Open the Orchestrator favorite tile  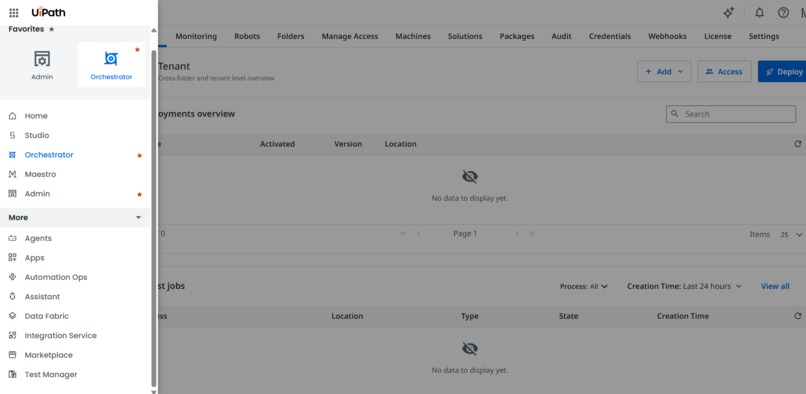111,65
